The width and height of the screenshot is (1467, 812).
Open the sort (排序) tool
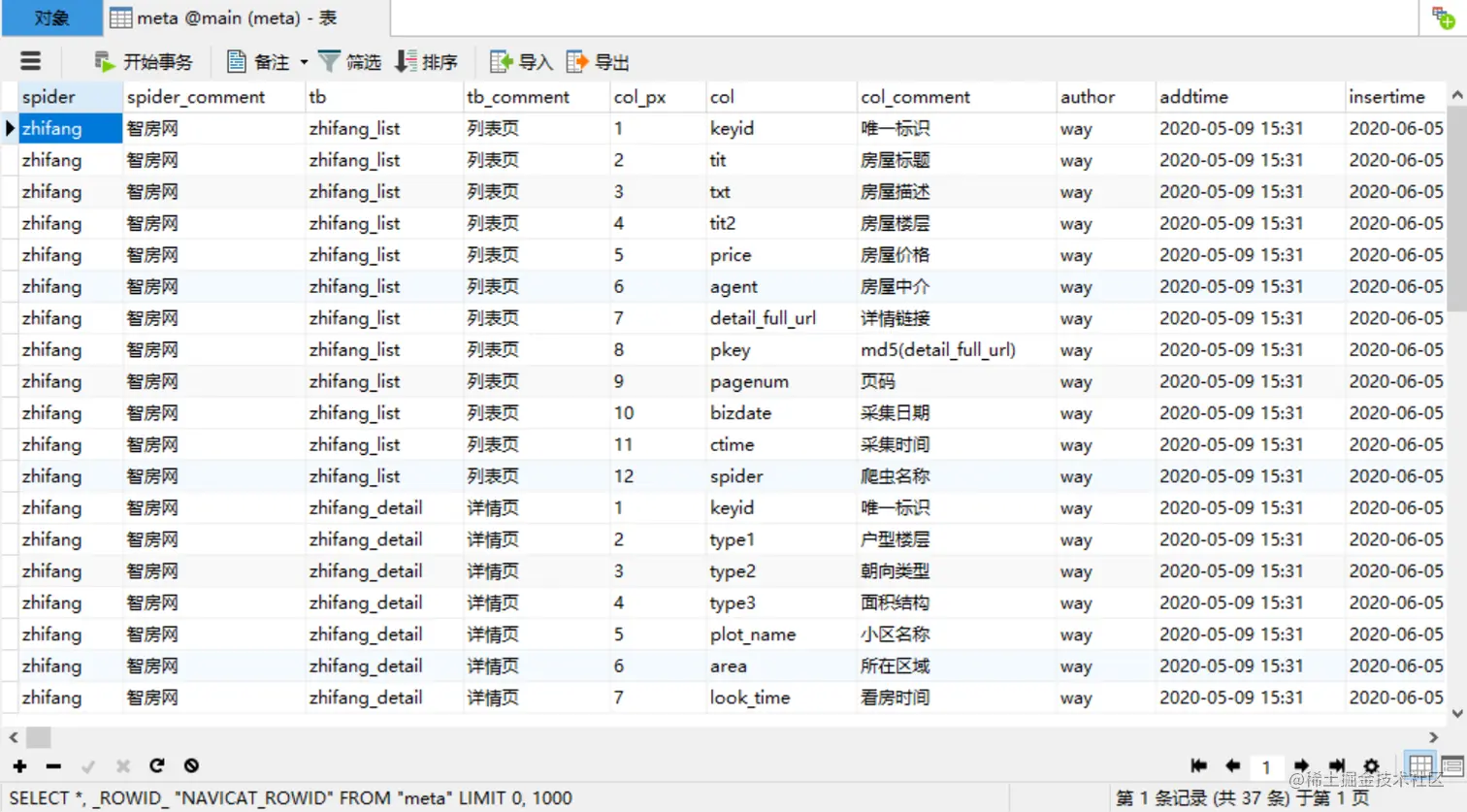[426, 62]
